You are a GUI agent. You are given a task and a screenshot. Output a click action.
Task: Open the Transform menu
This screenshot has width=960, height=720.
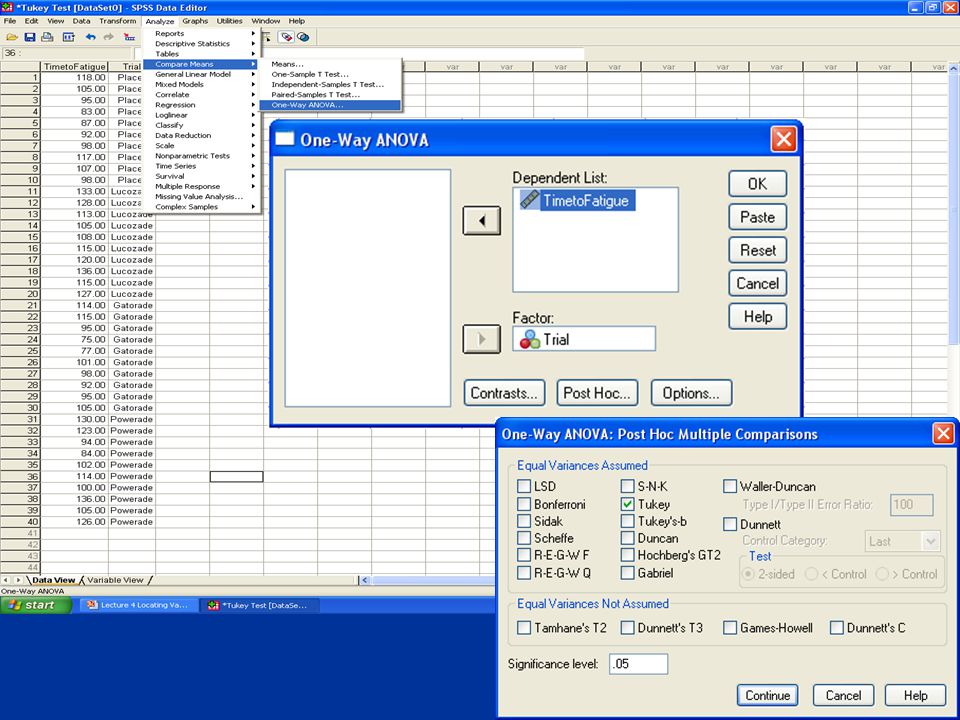click(118, 21)
